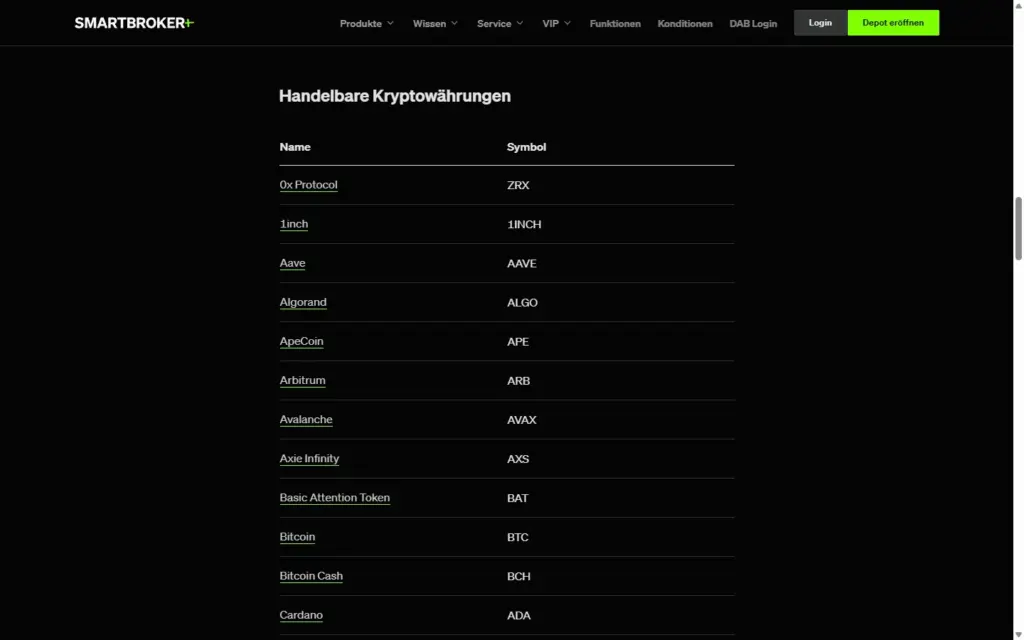Click the SMARTBROKER+ logo
Image resolution: width=1024 pixels, height=640 pixels.
coord(134,23)
